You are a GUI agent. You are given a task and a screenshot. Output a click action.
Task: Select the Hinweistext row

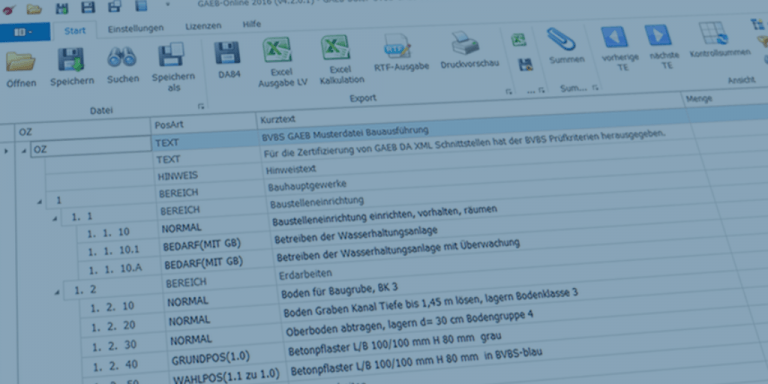(291, 169)
